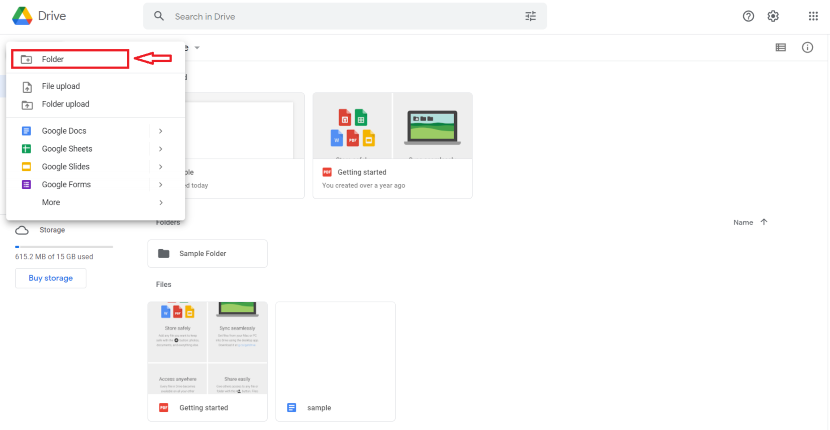The image size is (830, 430).
Task: Open the sample document thumbnail
Action: [x=336, y=348]
